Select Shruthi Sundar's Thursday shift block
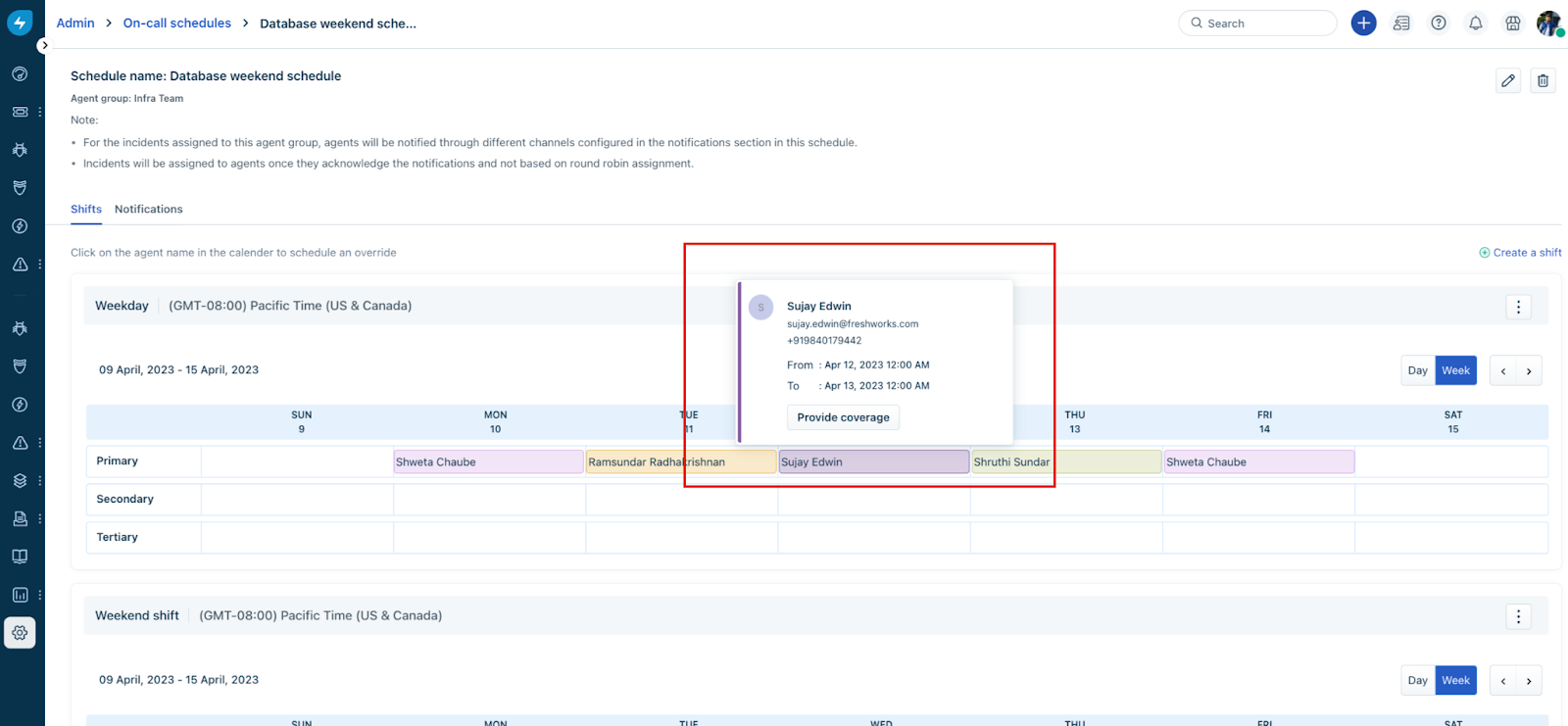Image resolution: width=1568 pixels, height=726 pixels. (1066, 461)
